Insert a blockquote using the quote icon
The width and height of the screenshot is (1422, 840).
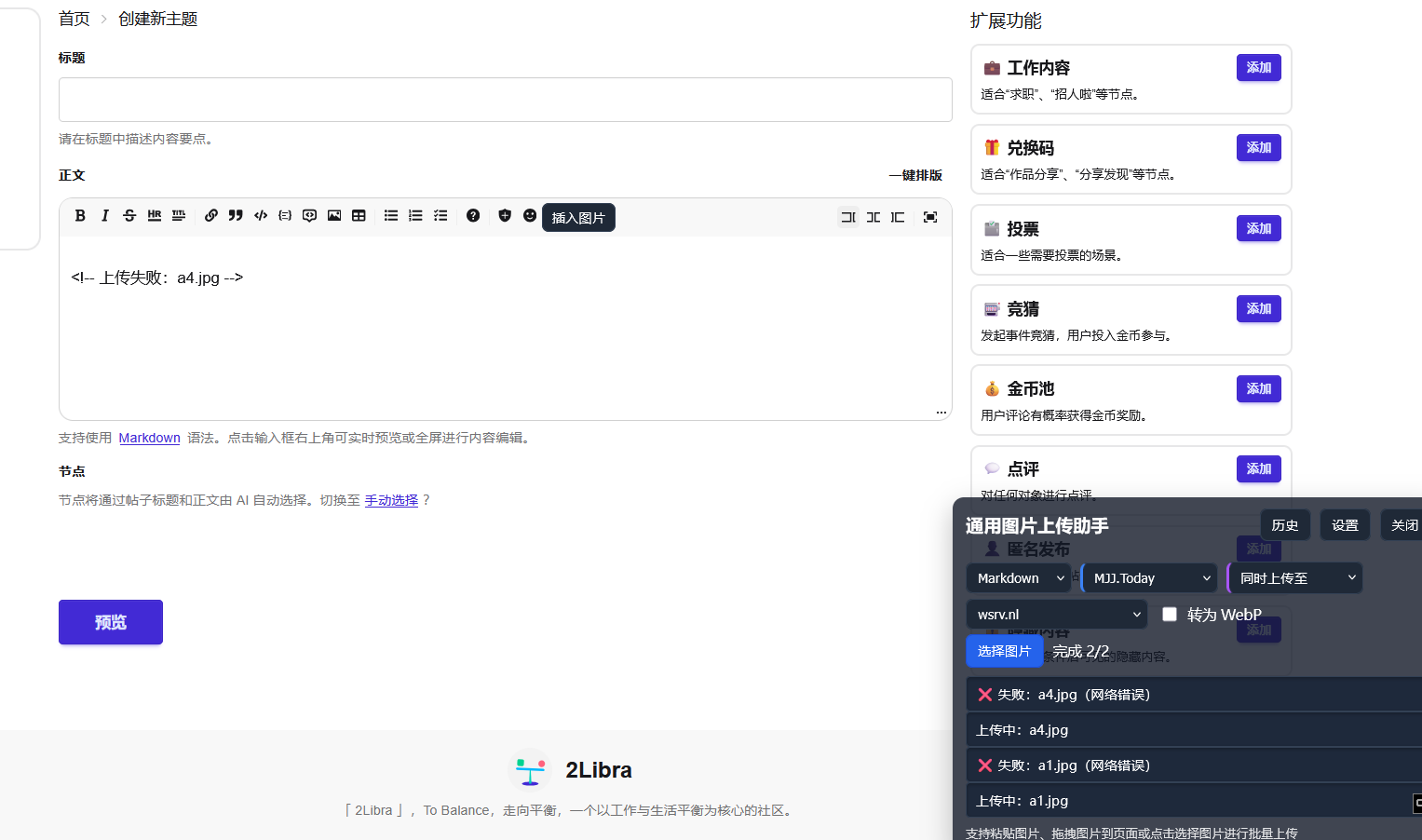coord(236,216)
